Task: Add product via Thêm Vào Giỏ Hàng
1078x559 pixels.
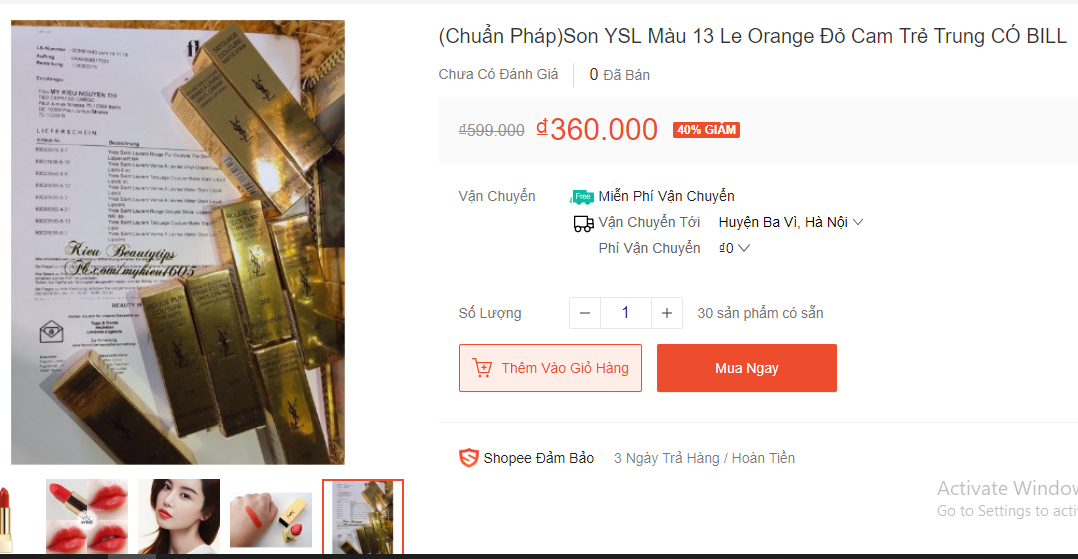Action: pyautogui.click(x=550, y=368)
